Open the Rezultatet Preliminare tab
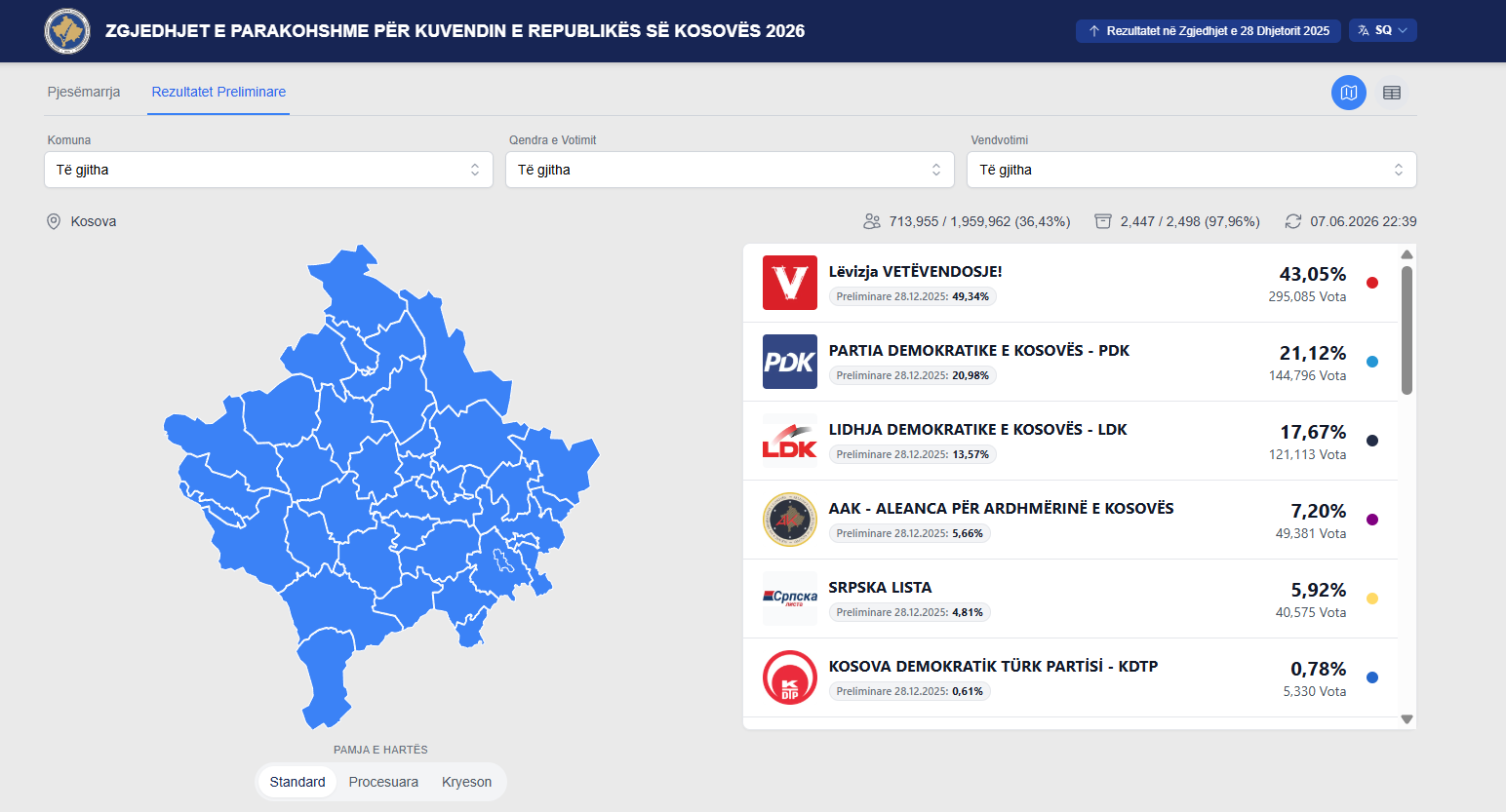Image resolution: width=1506 pixels, height=812 pixels. click(x=218, y=92)
